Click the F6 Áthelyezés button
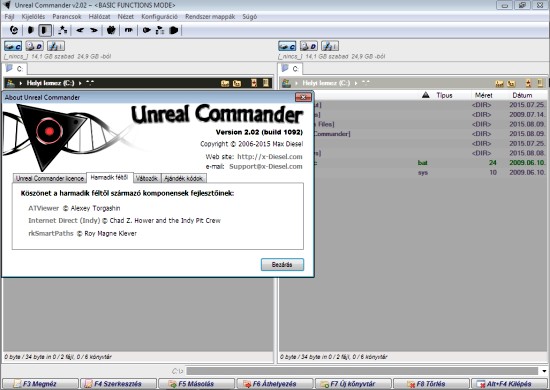 [x=275, y=384]
